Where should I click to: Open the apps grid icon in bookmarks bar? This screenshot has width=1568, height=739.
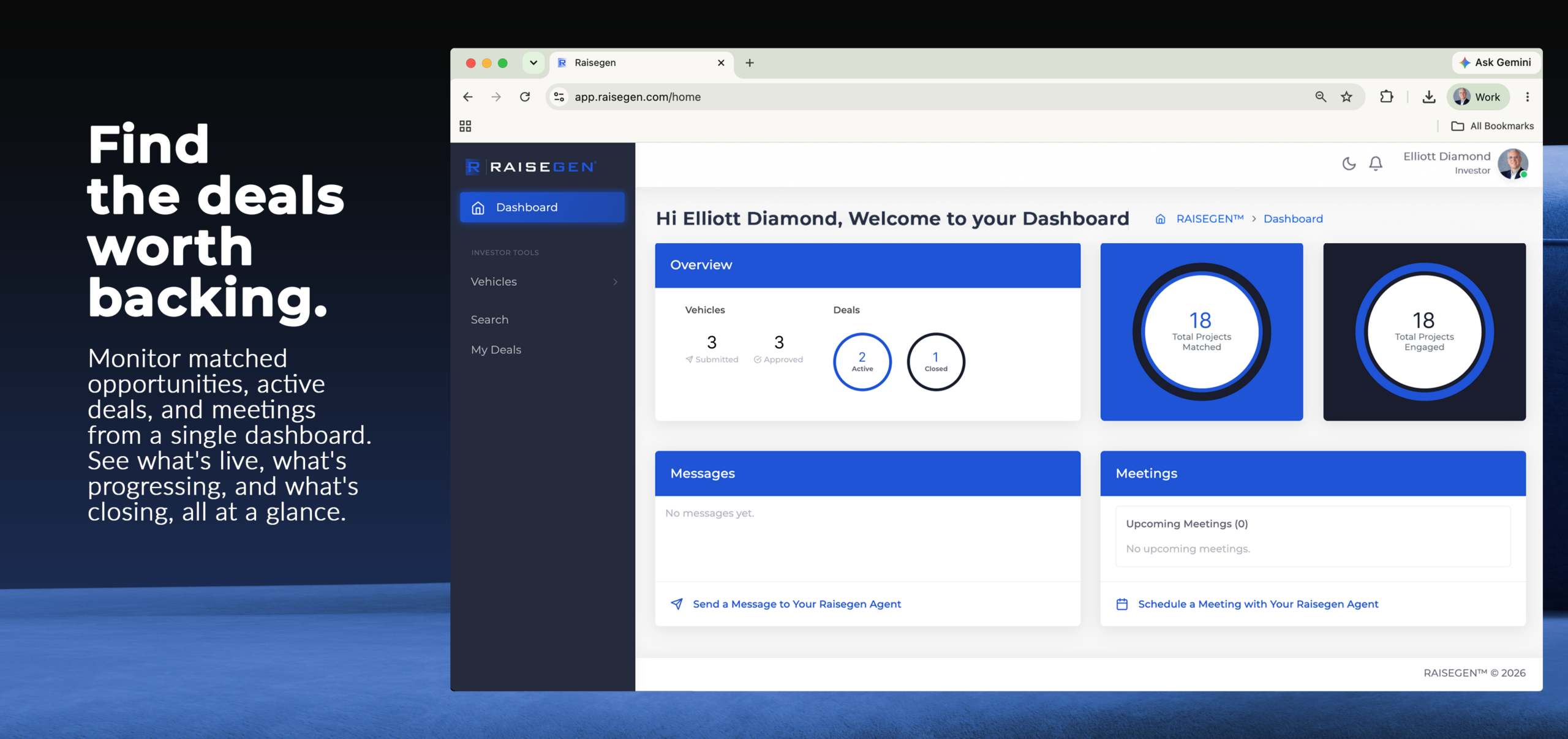click(x=466, y=126)
